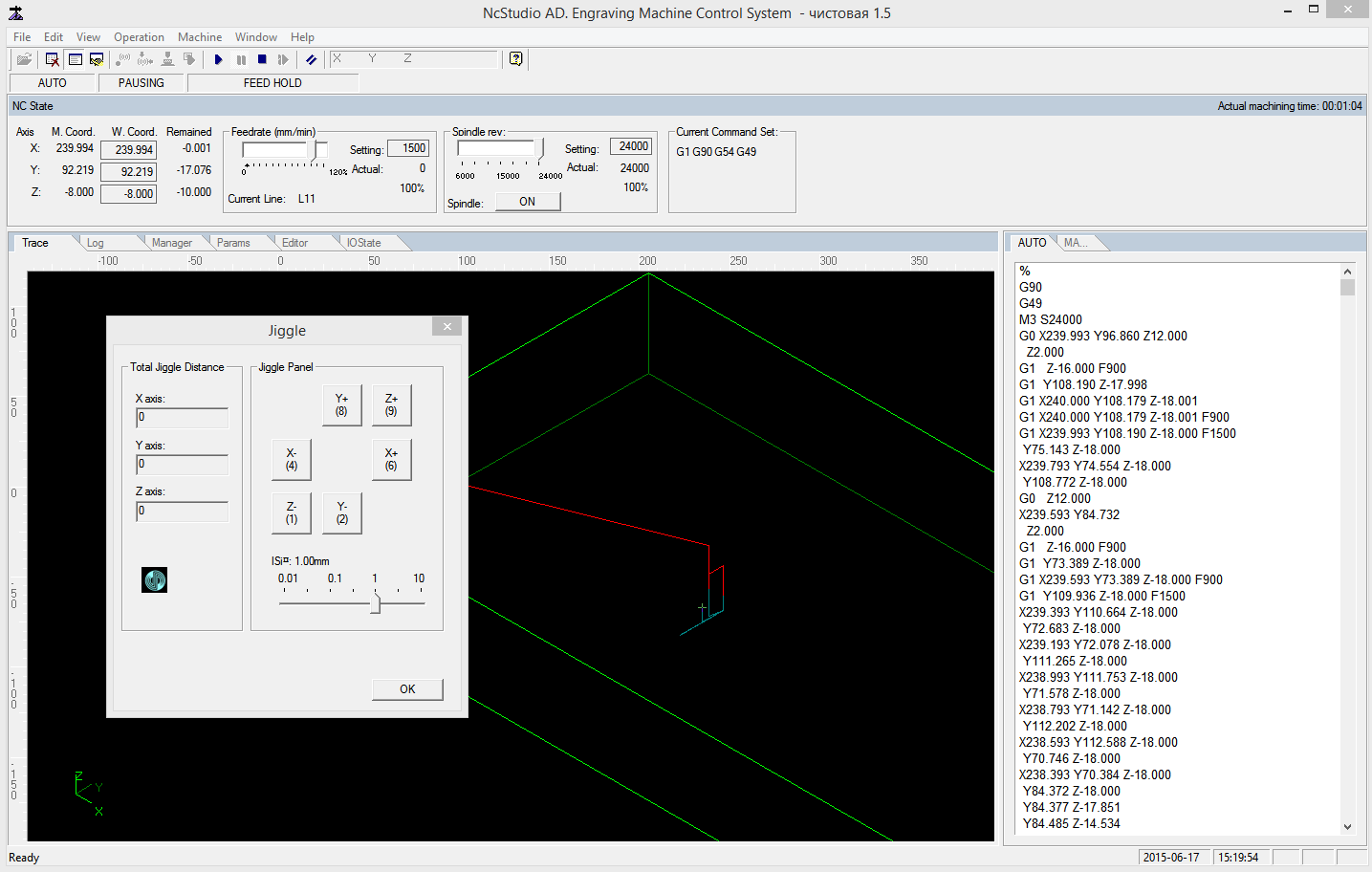Click the Feedrate override slider handle
Viewport: 1372px width, 872px height.
point(320,150)
